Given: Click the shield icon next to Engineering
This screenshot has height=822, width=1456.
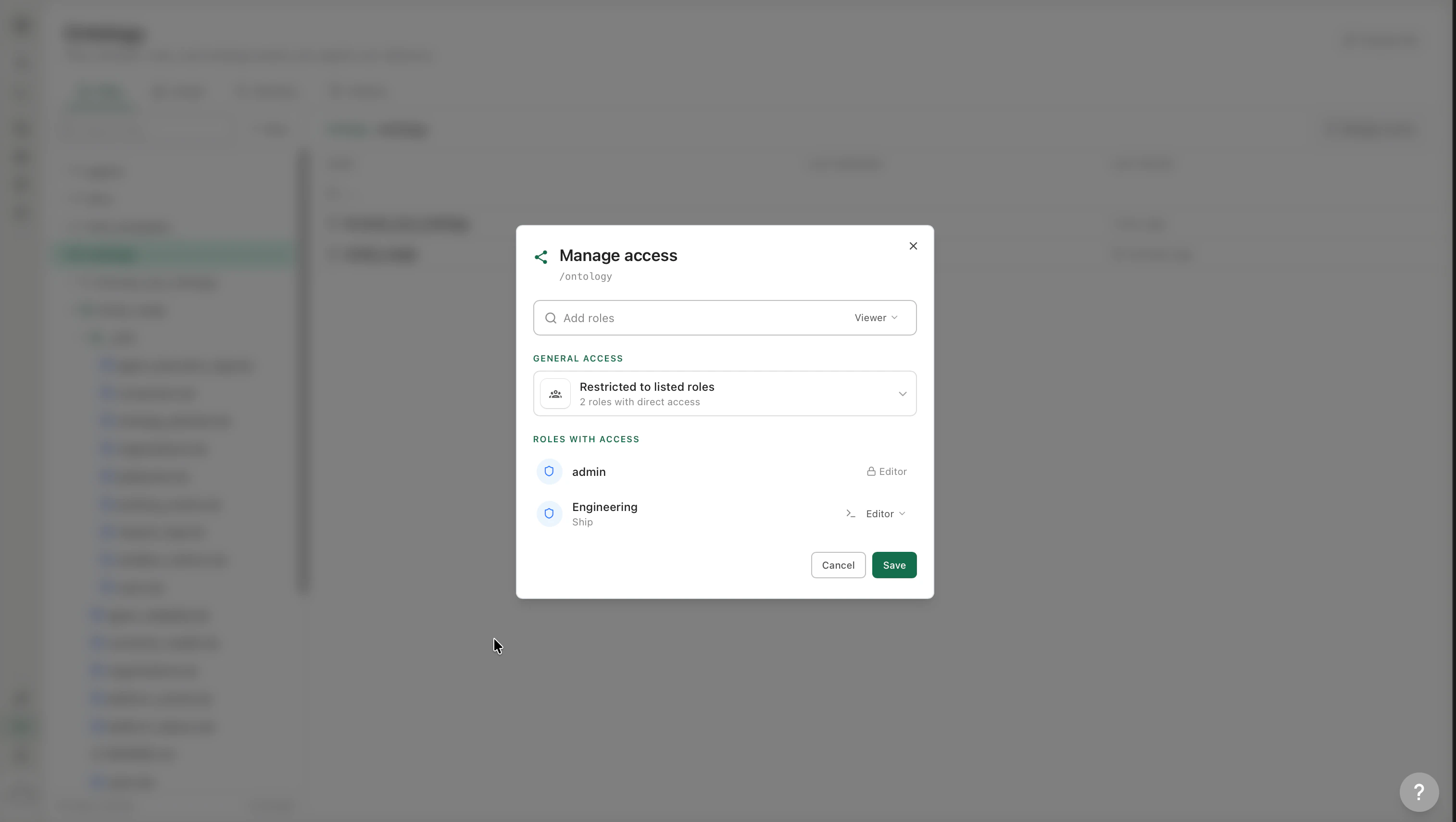Looking at the screenshot, I should [549, 513].
